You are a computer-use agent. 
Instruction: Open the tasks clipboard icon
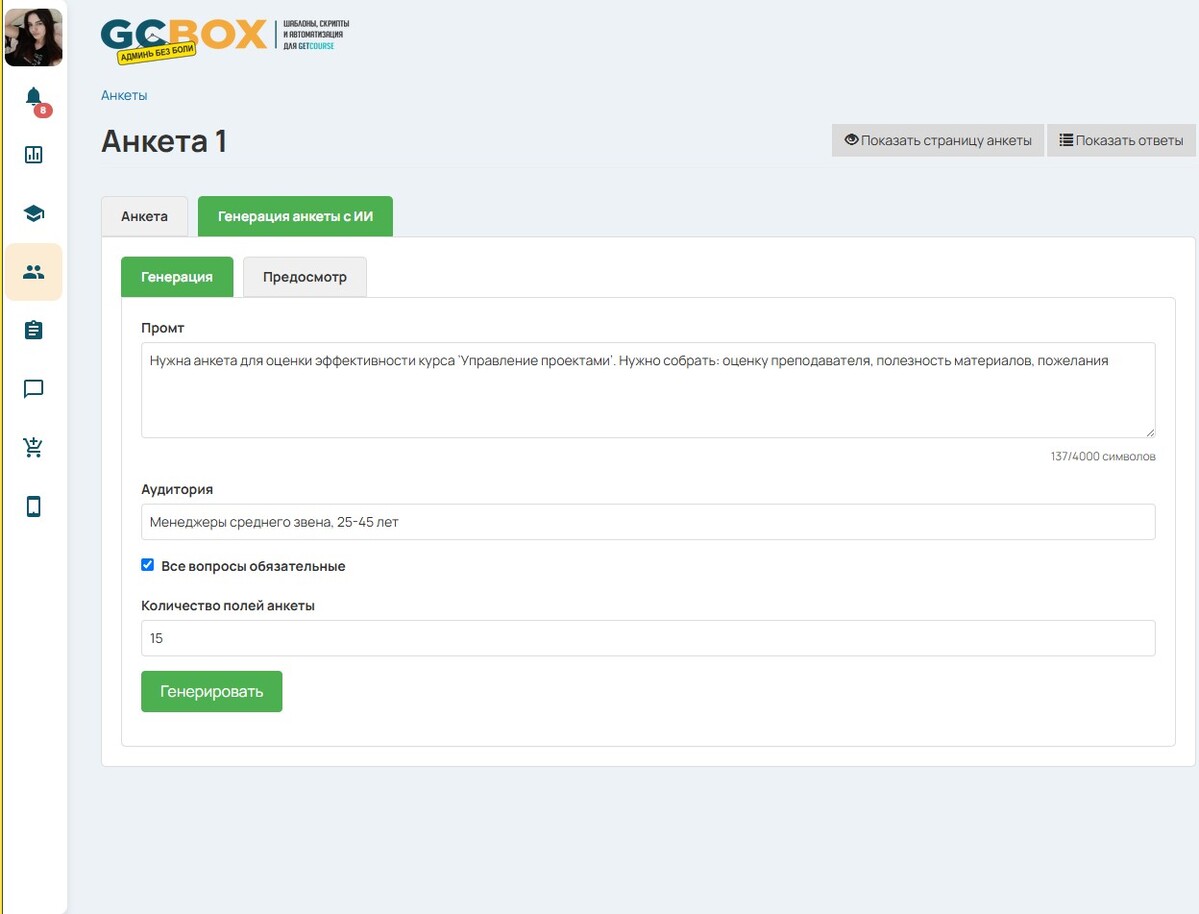34,330
